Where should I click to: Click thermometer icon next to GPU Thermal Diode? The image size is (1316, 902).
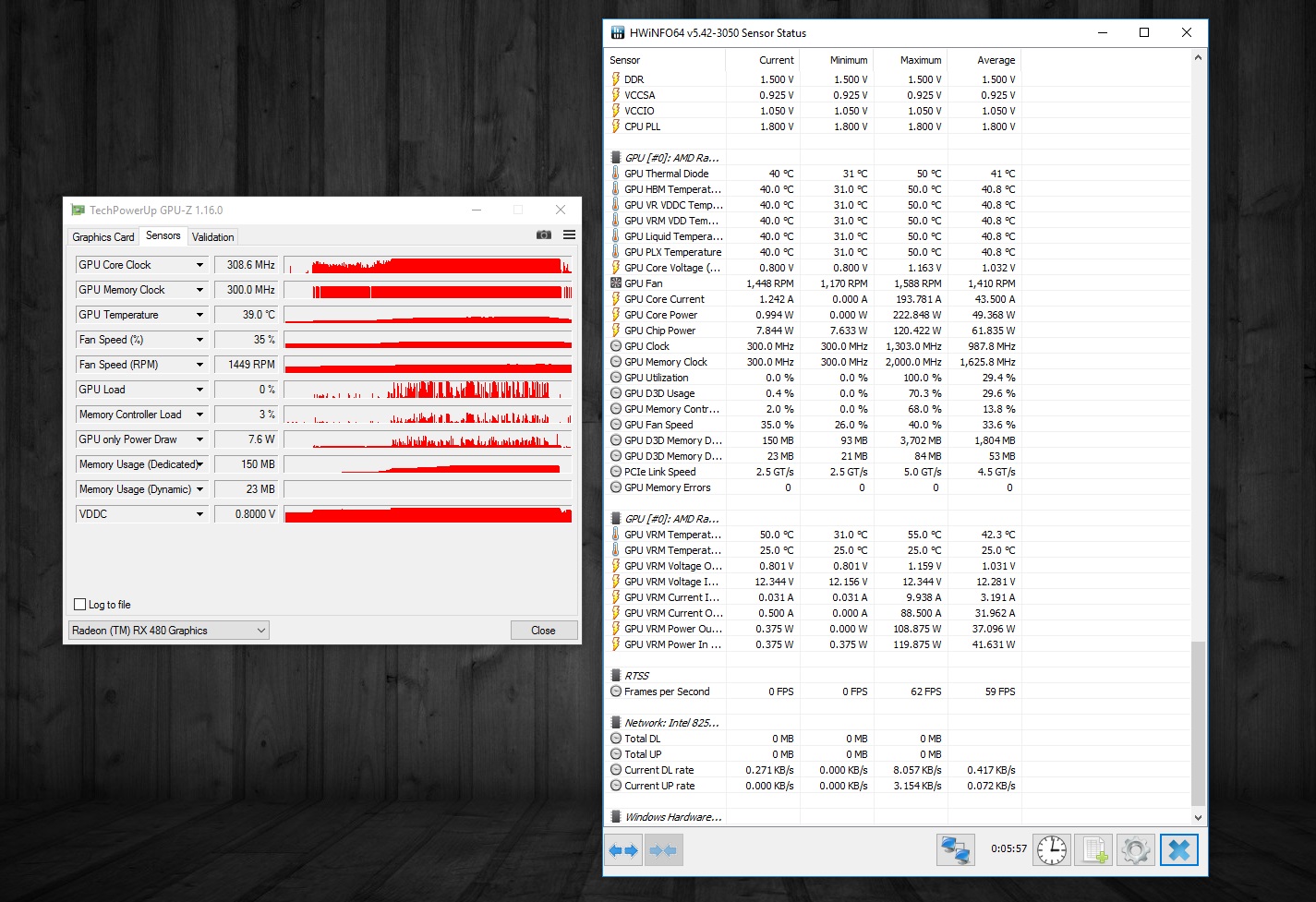tap(616, 174)
